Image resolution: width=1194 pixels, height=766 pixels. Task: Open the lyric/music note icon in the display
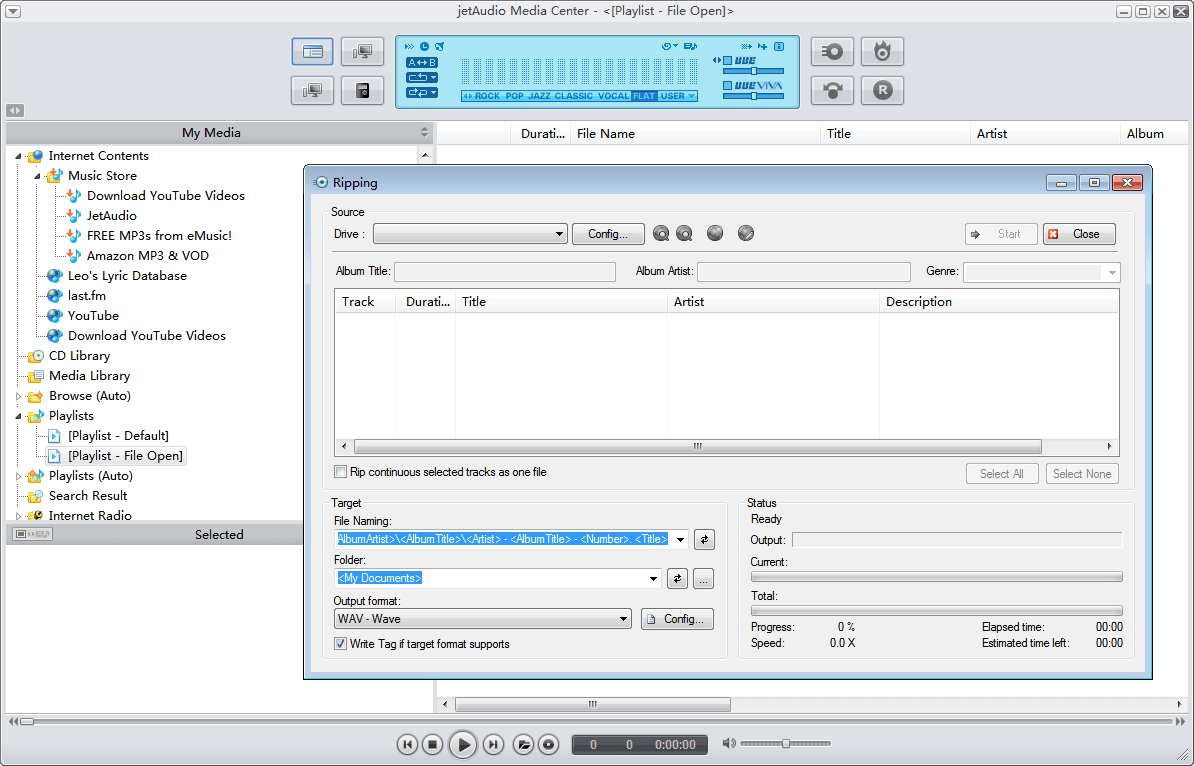(x=690, y=46)
